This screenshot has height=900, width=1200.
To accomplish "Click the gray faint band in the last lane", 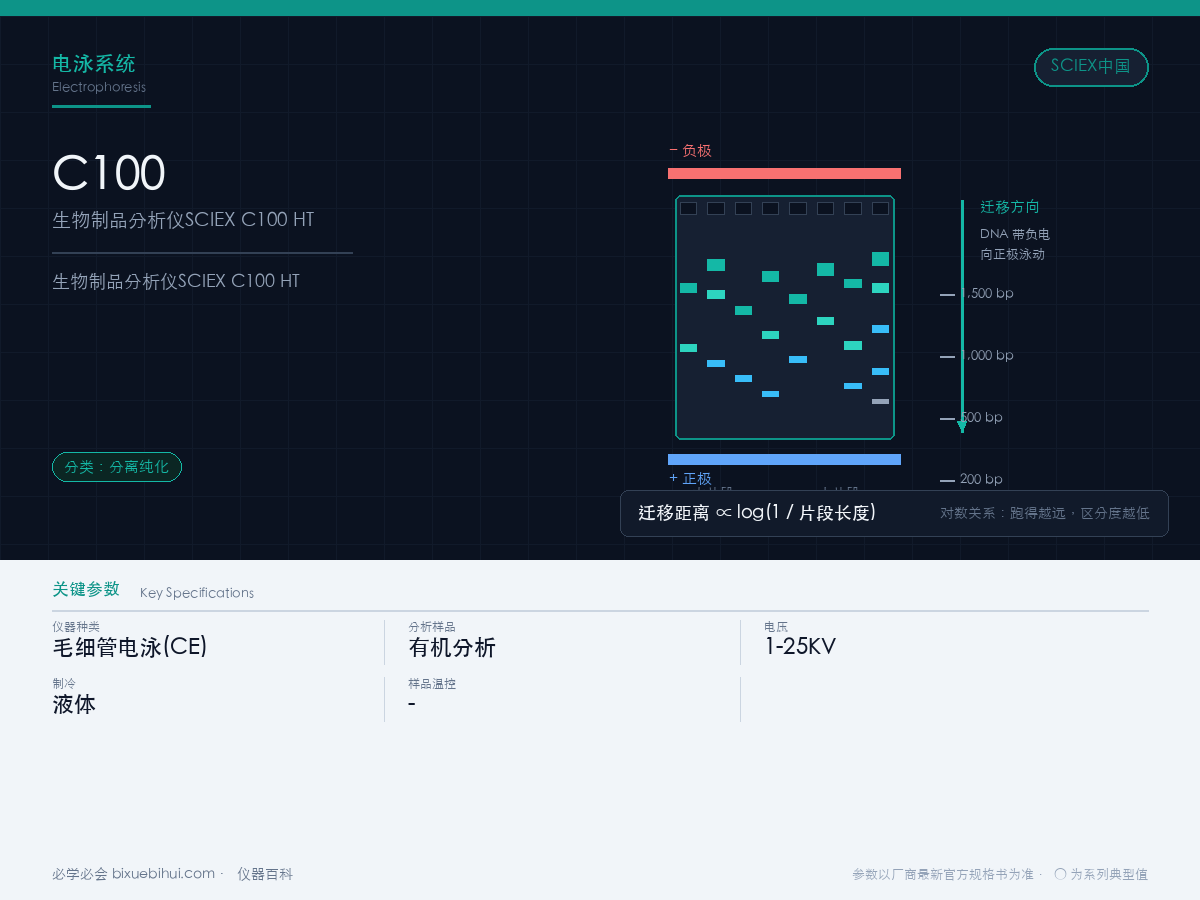I will [880, 401].
